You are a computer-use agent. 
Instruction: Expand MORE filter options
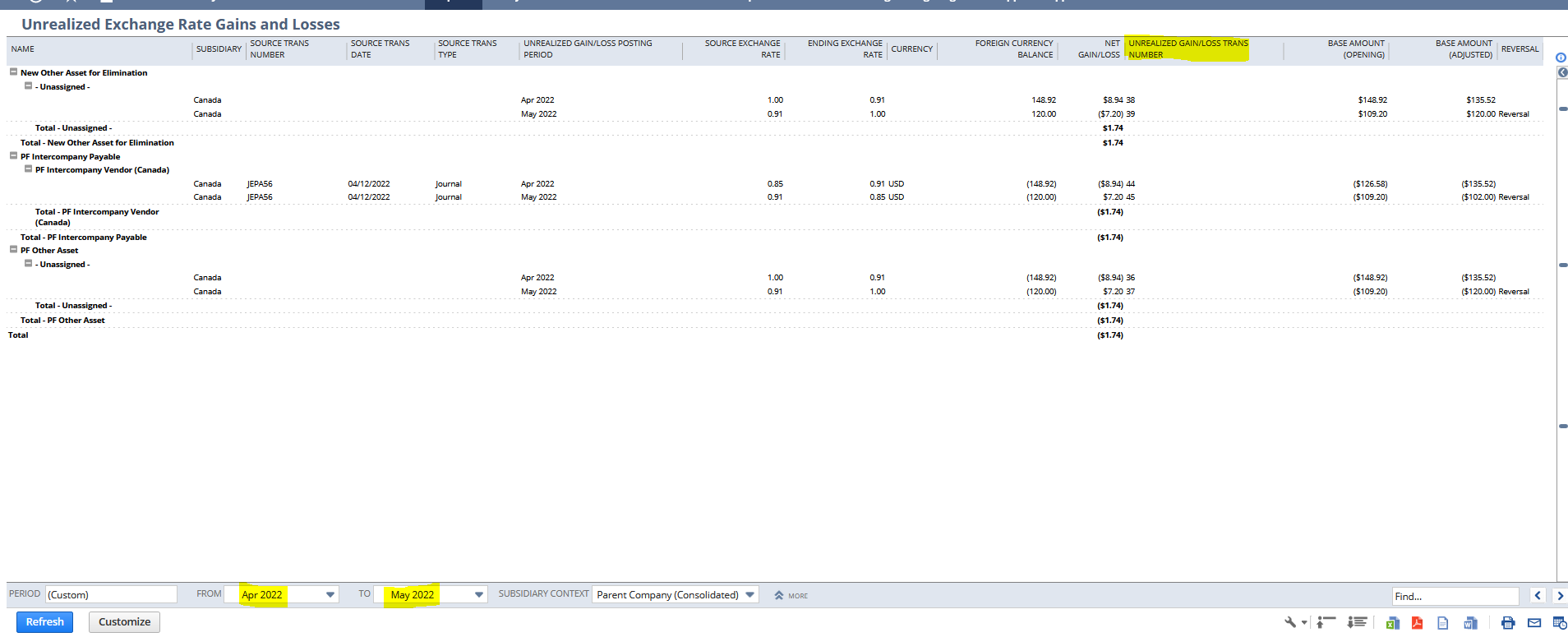tap(791, 595)
